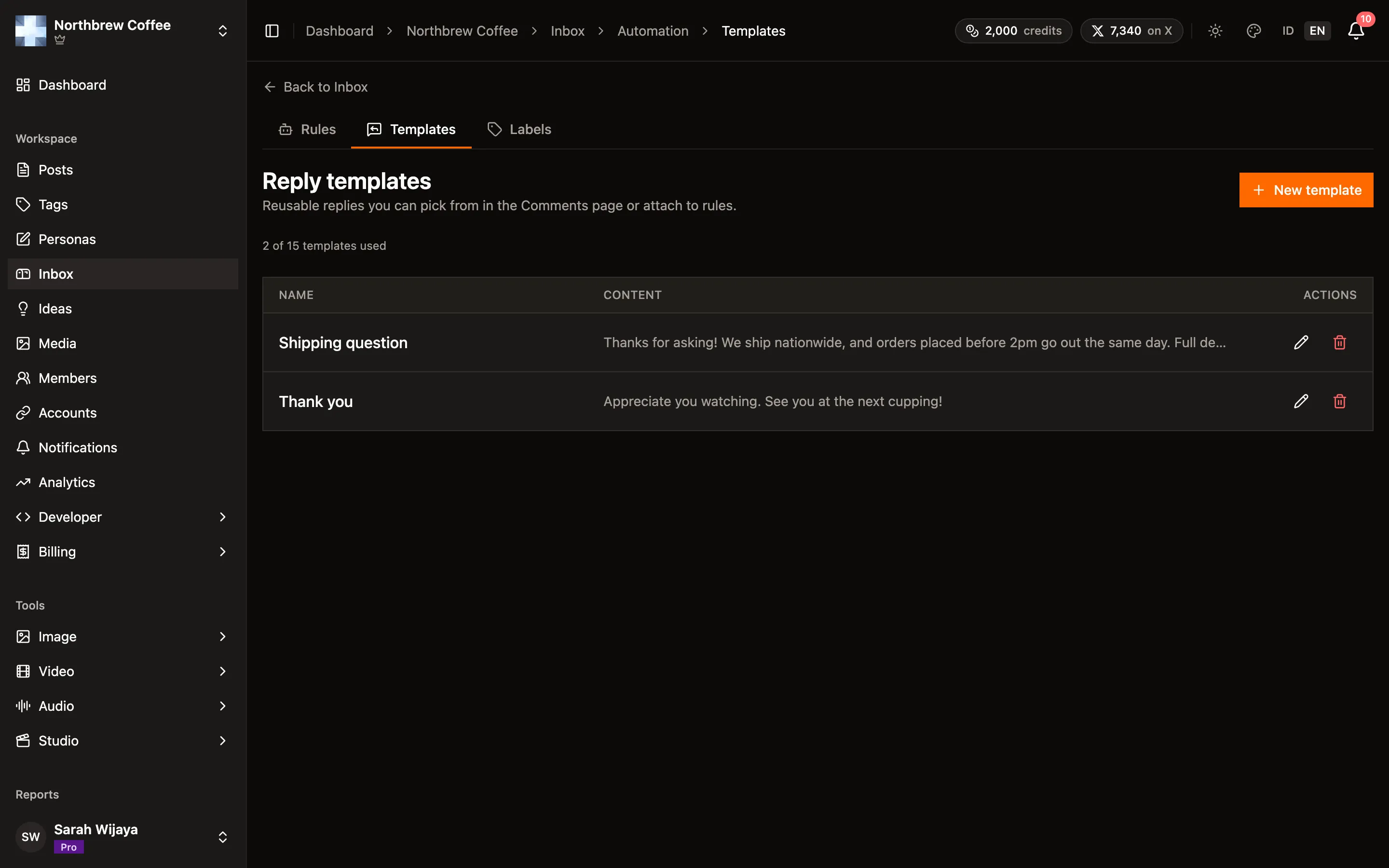Click the Shipping question template name
Screen dimensions: 1389x868
coord(342,343)
